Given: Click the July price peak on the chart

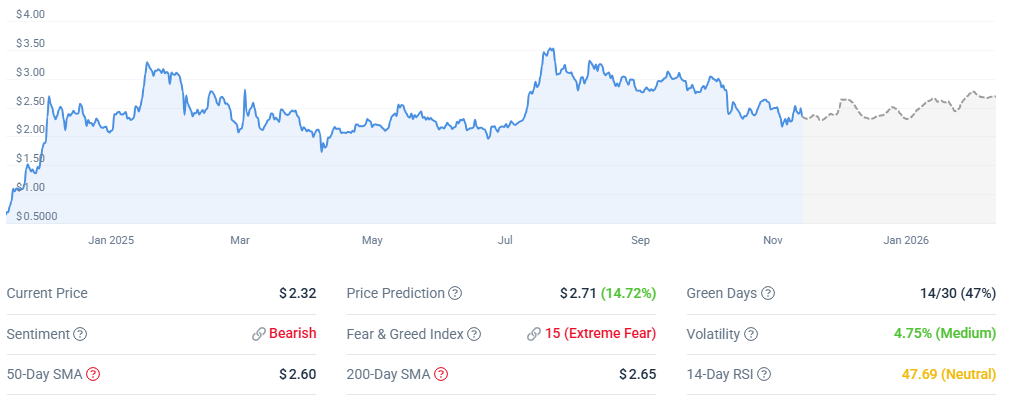Looking at the screenshot, I should coord(549,49).
